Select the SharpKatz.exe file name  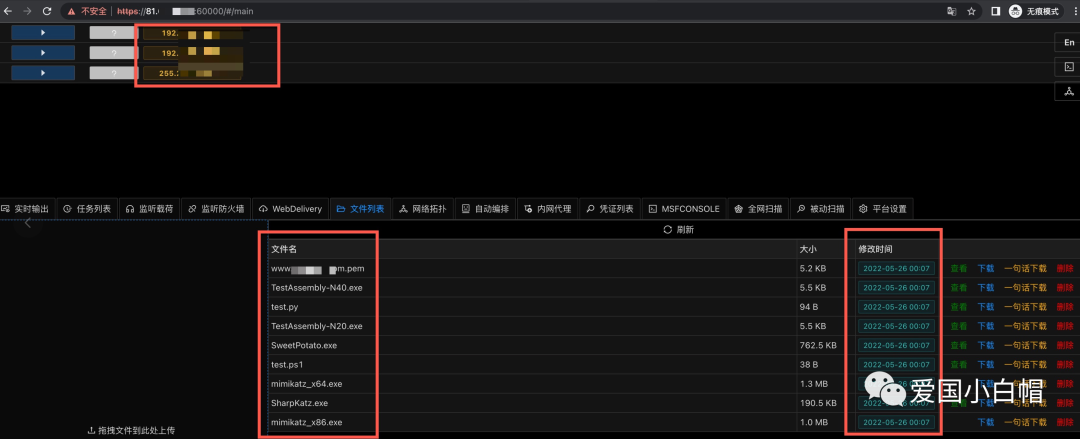[x=300, y=403]
